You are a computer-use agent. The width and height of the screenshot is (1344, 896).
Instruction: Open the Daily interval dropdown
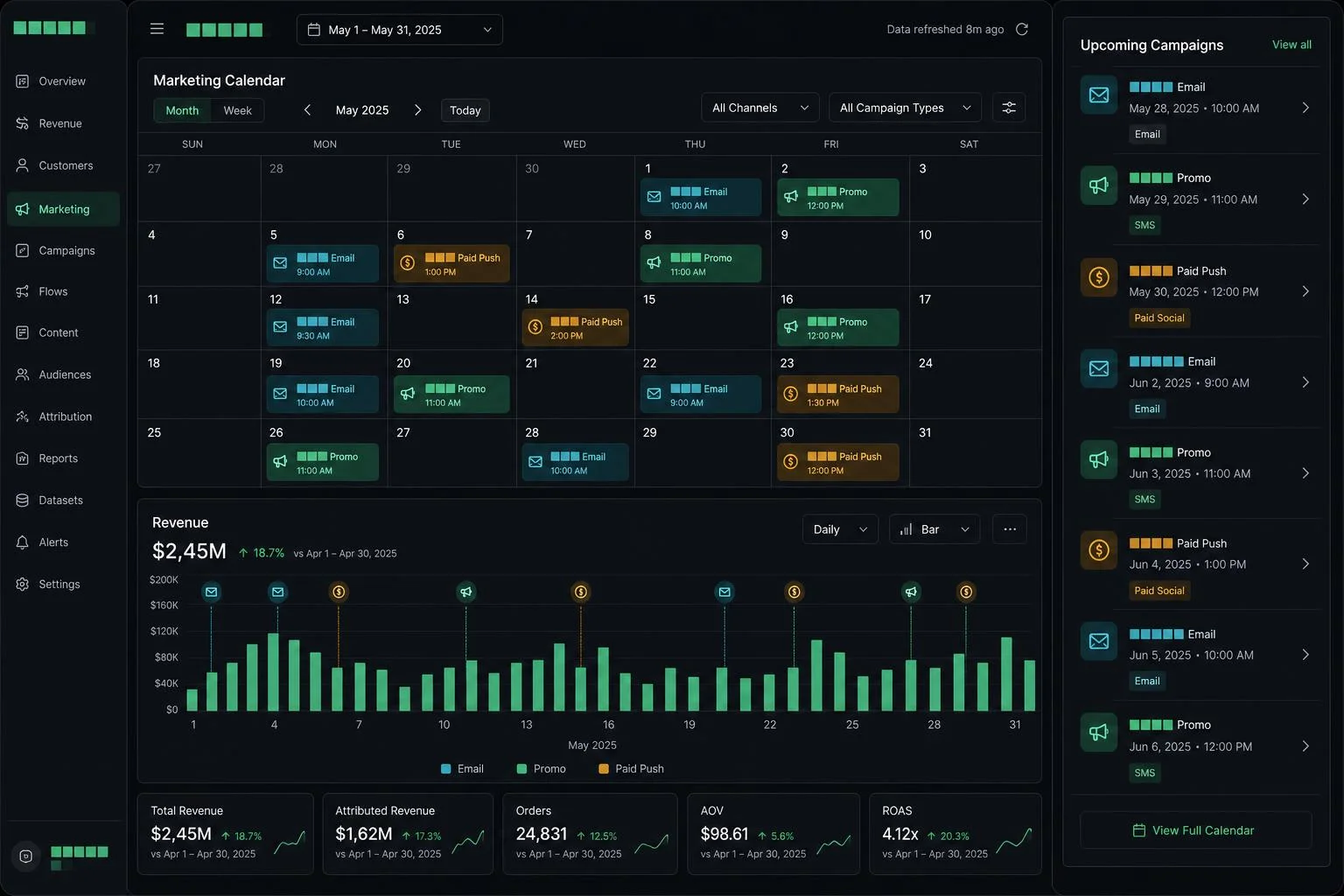point(840,529)
